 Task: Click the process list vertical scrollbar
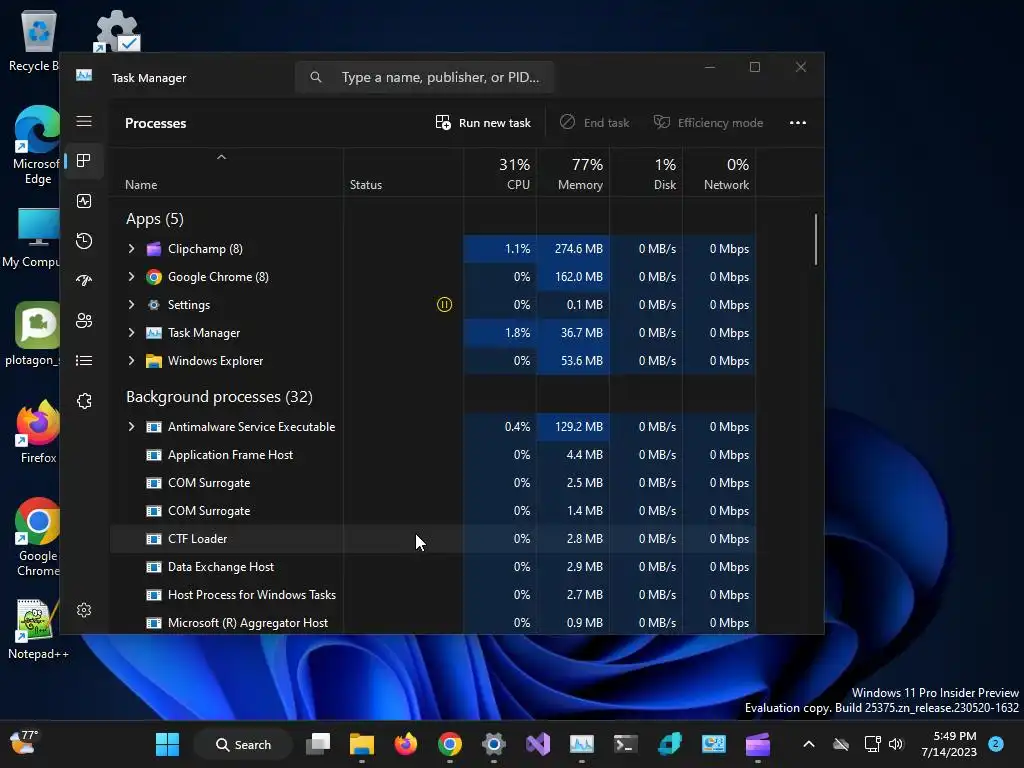[x=816, y=239]
